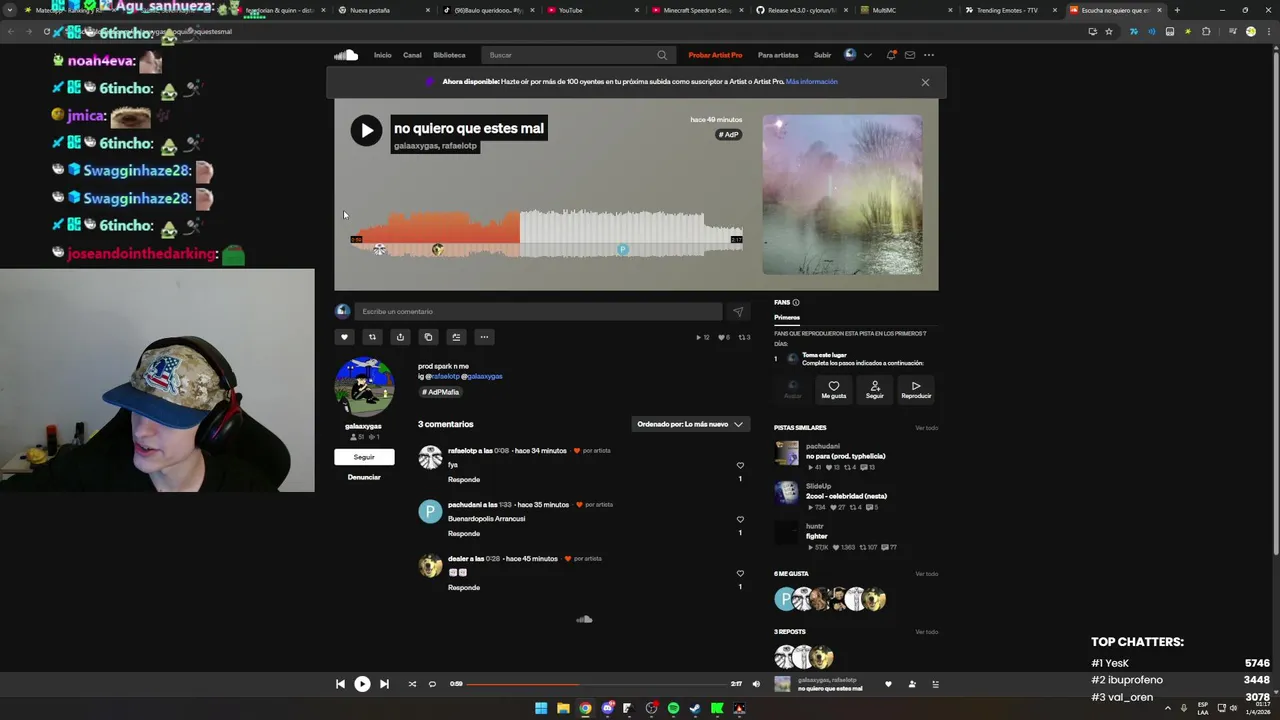This screenshot has width=1280, height=720.
Task: Repost the track using the repost icon
Action: tap(372, 337)
